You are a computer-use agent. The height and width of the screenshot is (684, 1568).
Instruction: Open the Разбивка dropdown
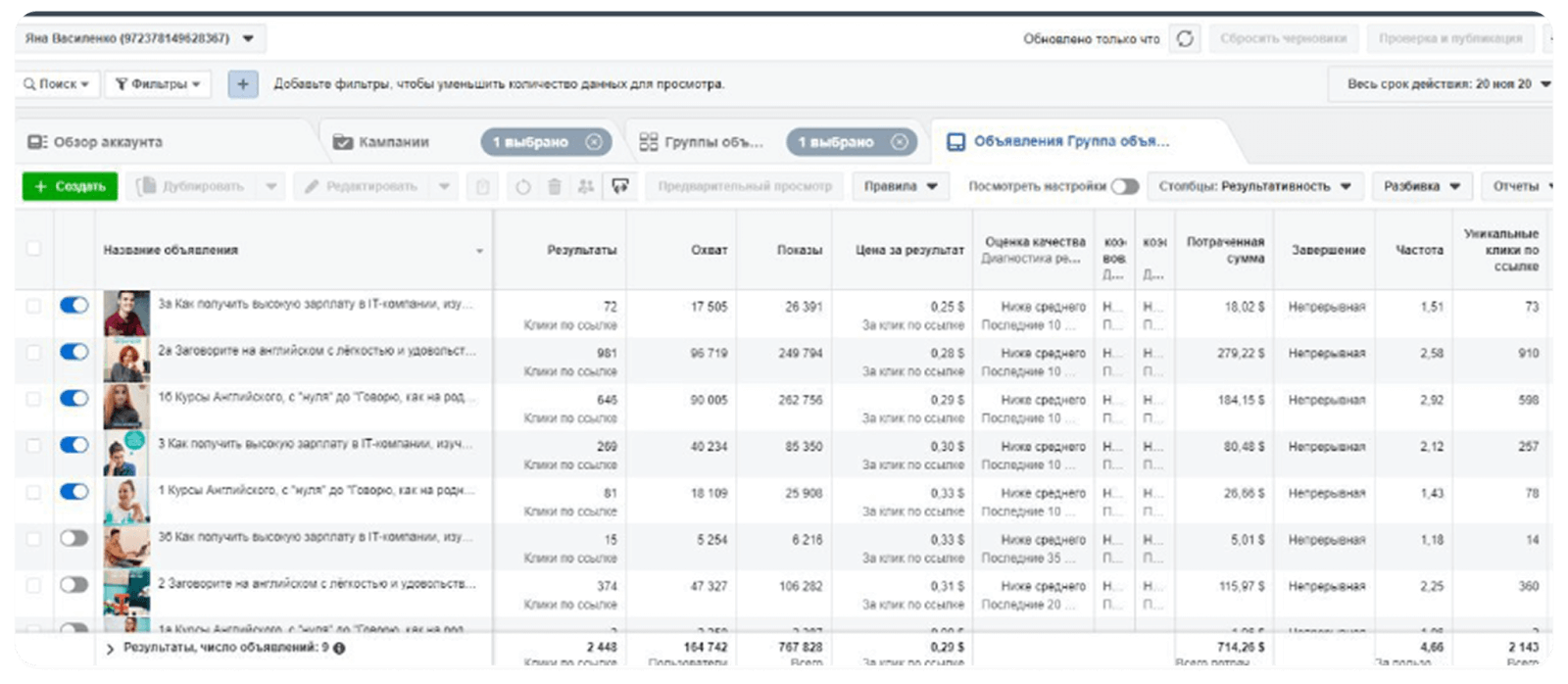pyautogui.click(x=1422, y=186)
